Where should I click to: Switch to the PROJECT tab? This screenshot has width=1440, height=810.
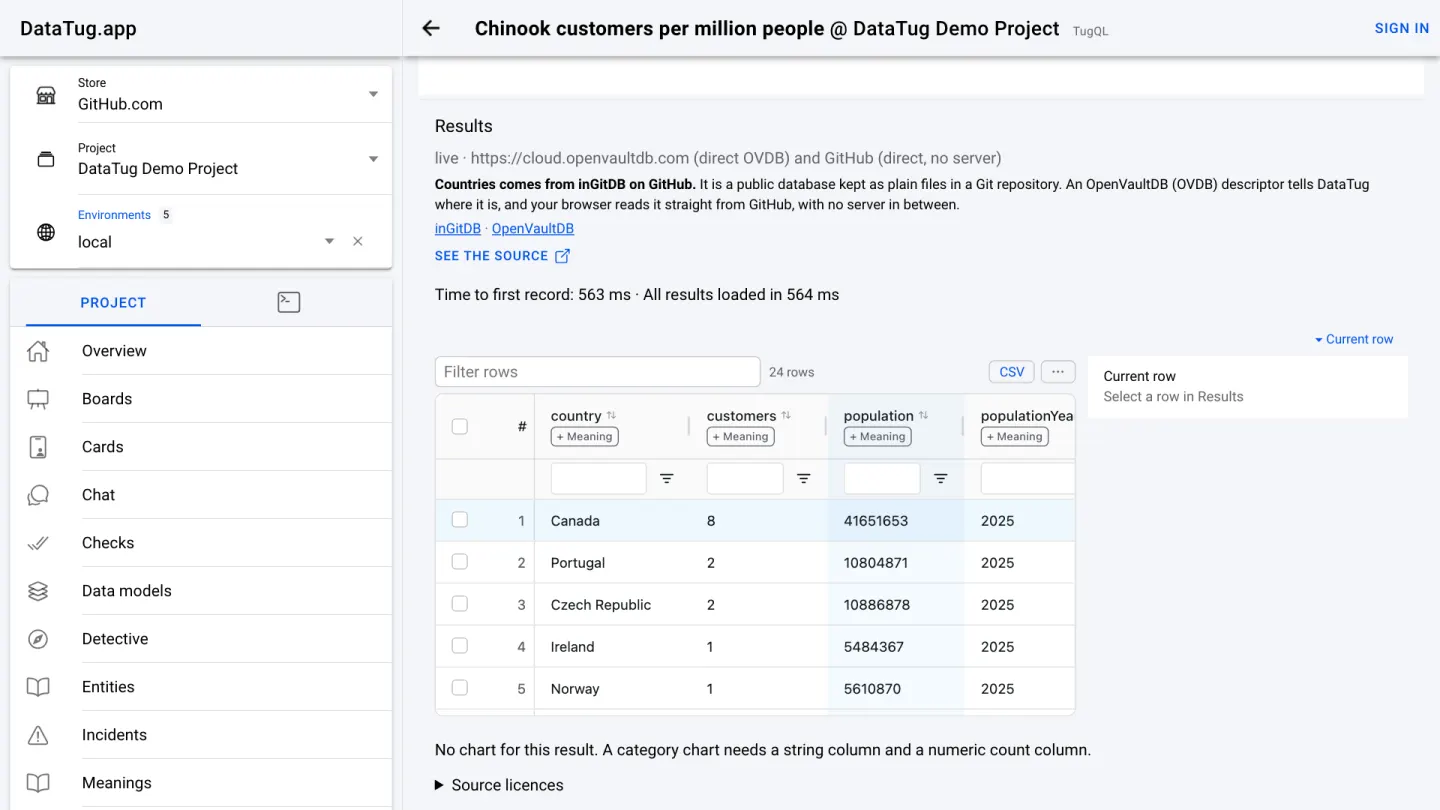coord(113,302)
